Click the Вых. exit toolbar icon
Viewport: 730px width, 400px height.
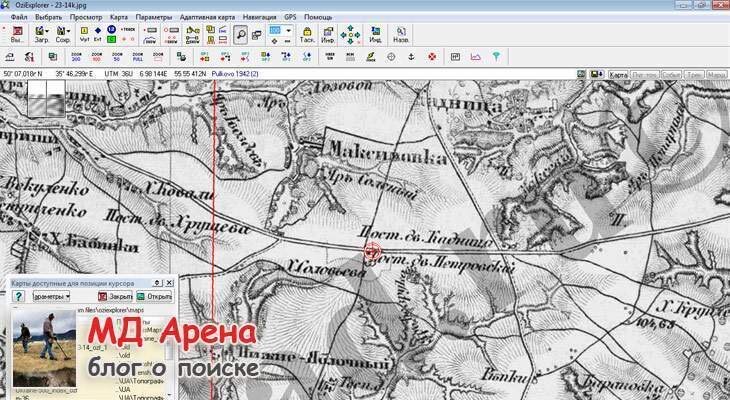pos(17,34)
